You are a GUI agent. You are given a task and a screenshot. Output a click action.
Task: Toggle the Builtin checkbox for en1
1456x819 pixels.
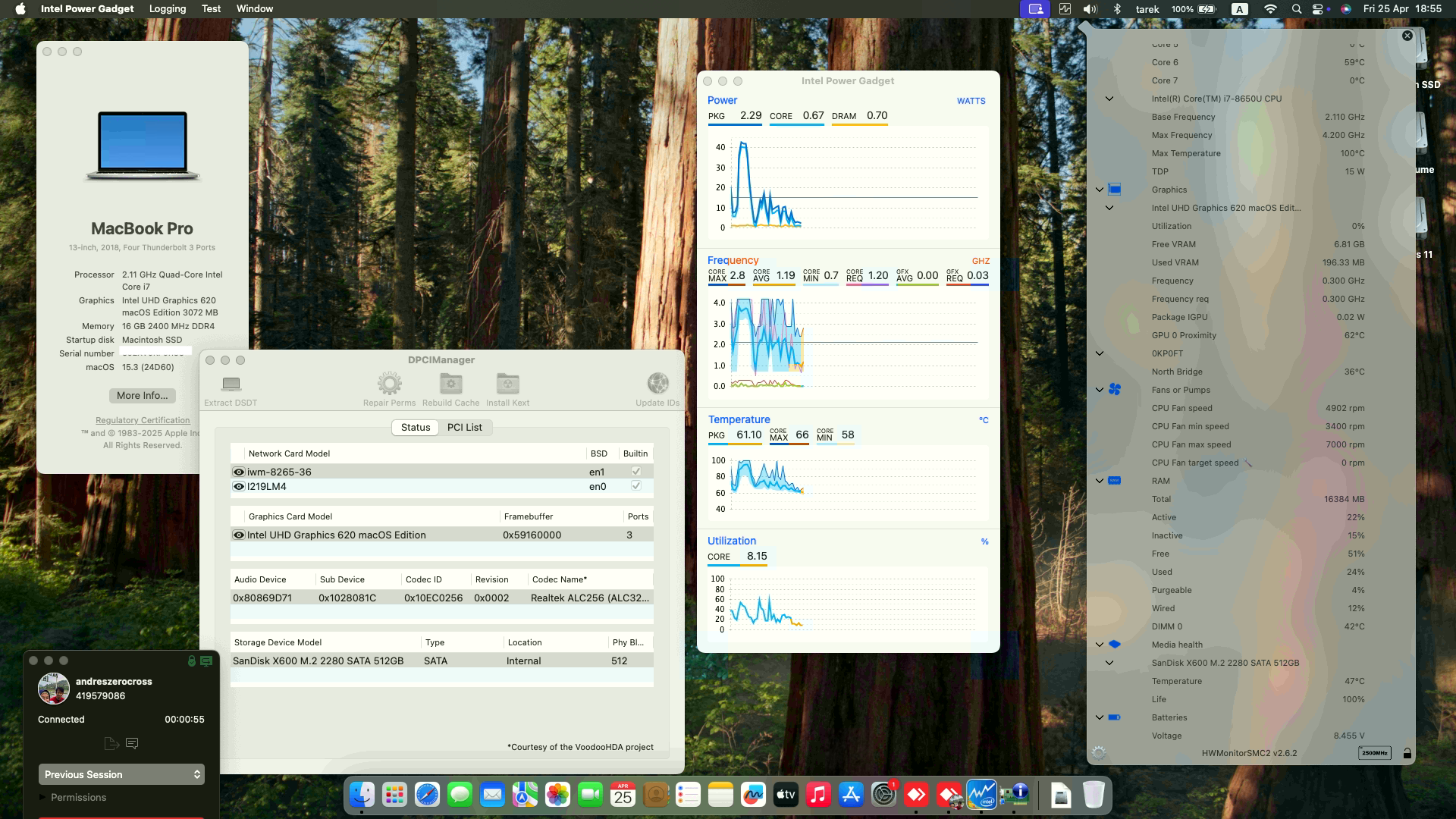635,471
